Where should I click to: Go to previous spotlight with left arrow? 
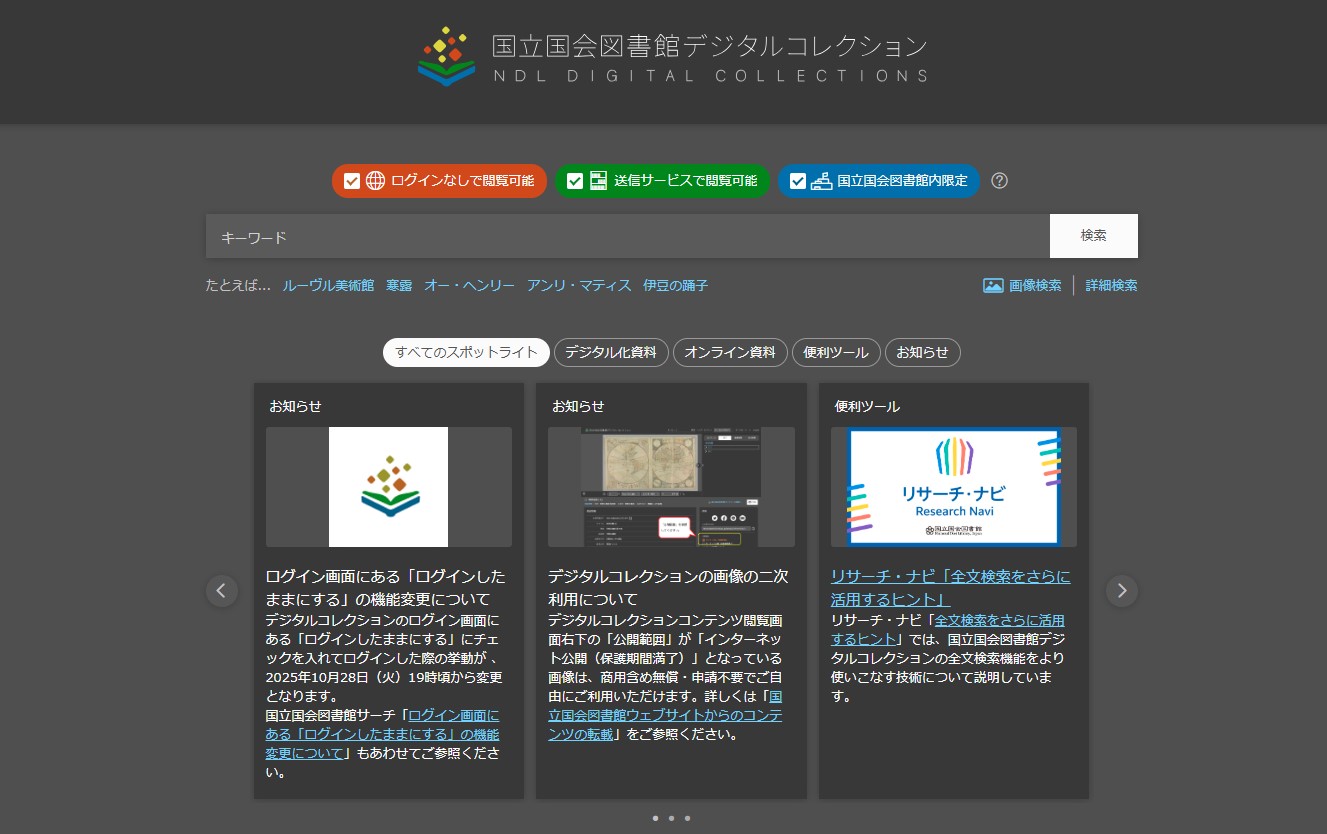(222, 591)
